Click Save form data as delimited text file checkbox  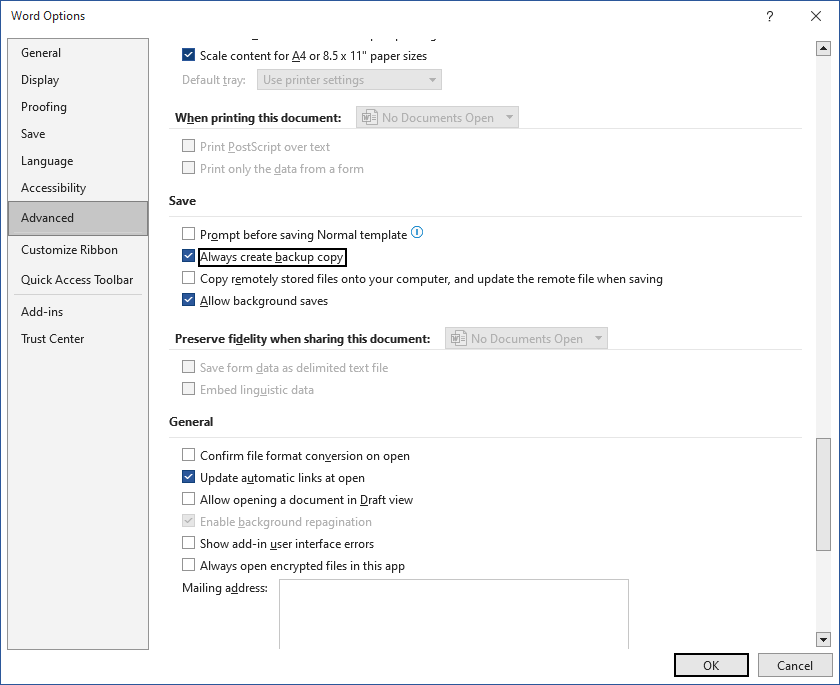point(189,367)
